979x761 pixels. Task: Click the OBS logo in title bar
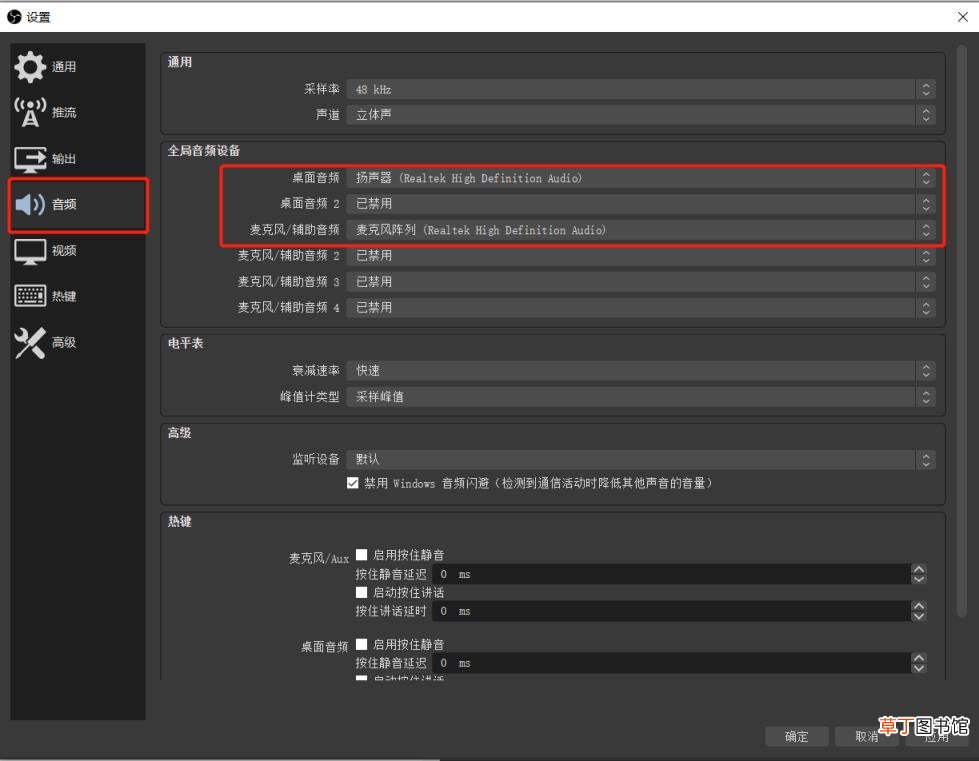click(x=14, y=17)
